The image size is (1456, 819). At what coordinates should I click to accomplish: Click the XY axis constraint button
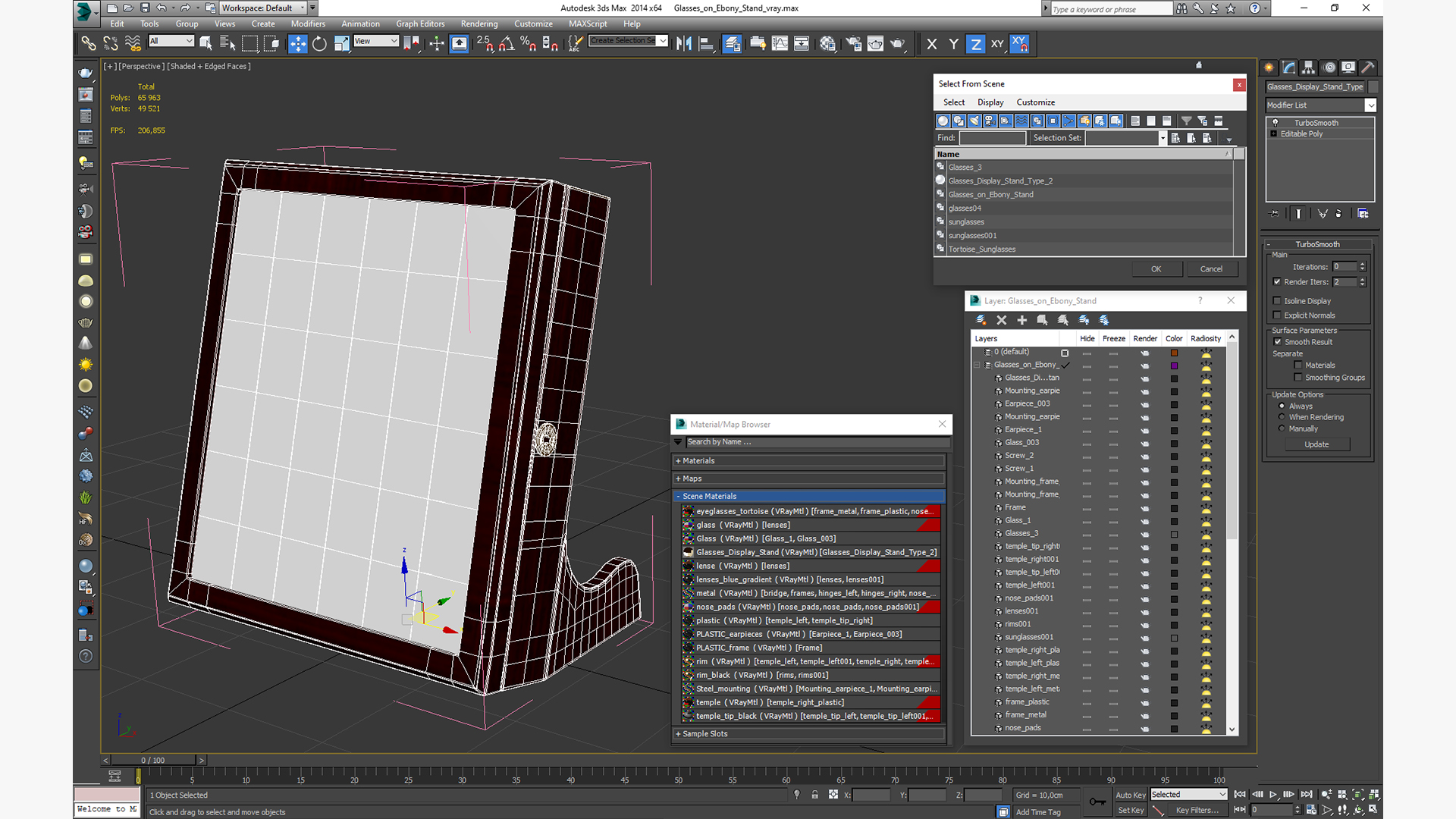pyautogui.click(x=997, y=44)
